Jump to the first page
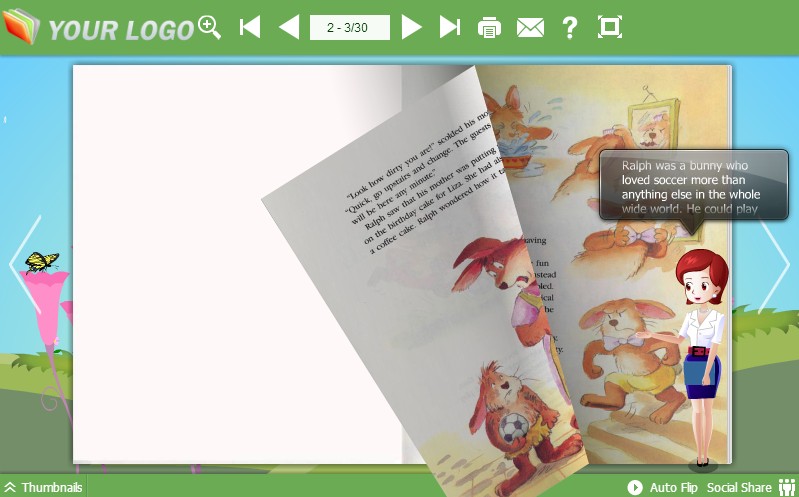Image resolution: width=799 pixels, height=497 pixels. click(250, 27)
